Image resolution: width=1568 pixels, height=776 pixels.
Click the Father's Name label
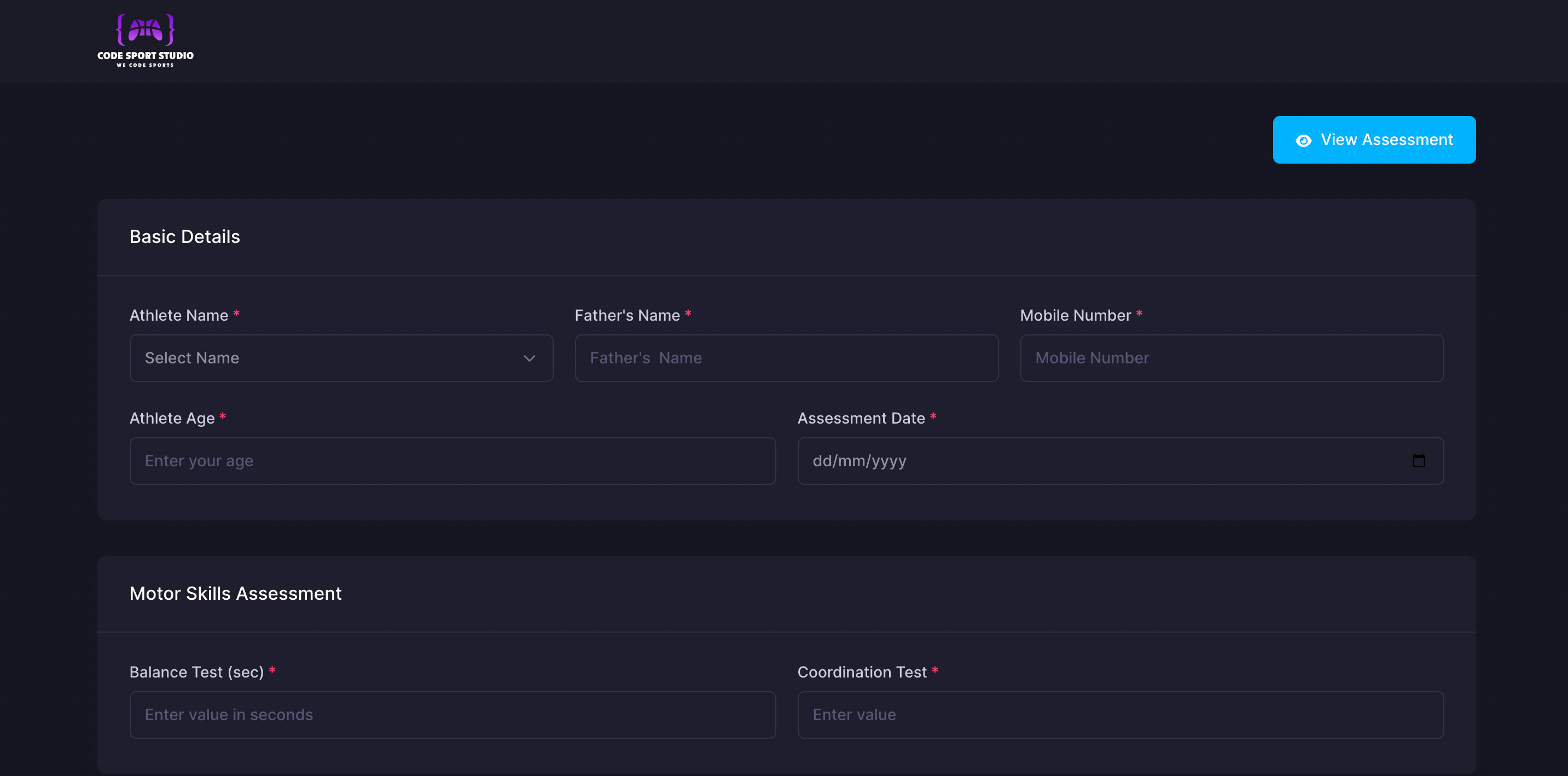[x=627, y=315]
